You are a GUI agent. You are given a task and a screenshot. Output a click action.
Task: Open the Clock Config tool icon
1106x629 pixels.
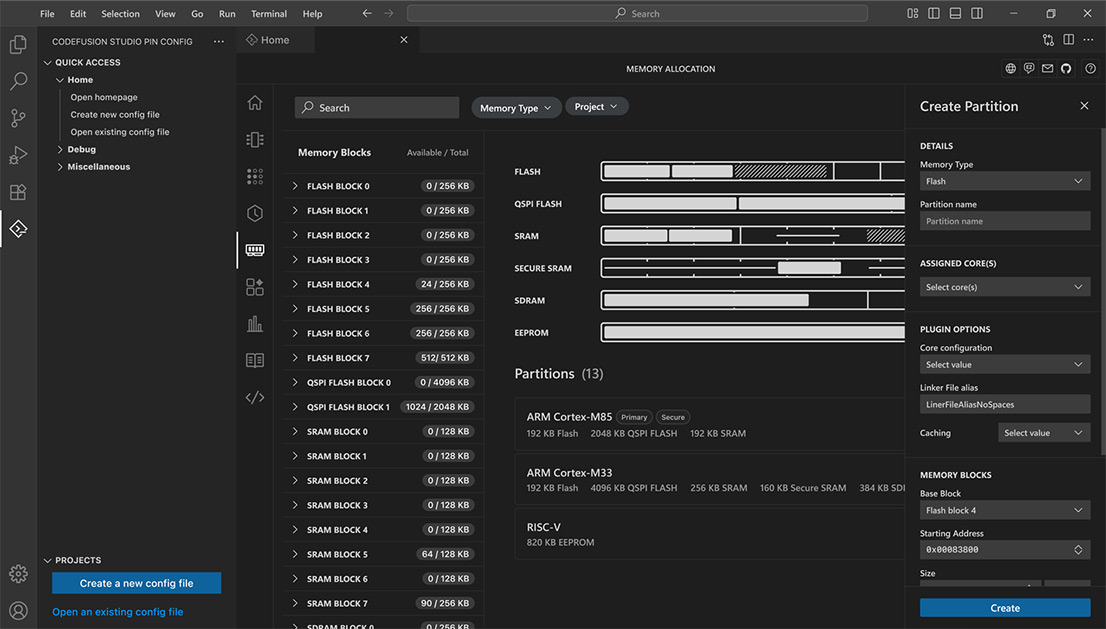(x=255, y=213)
